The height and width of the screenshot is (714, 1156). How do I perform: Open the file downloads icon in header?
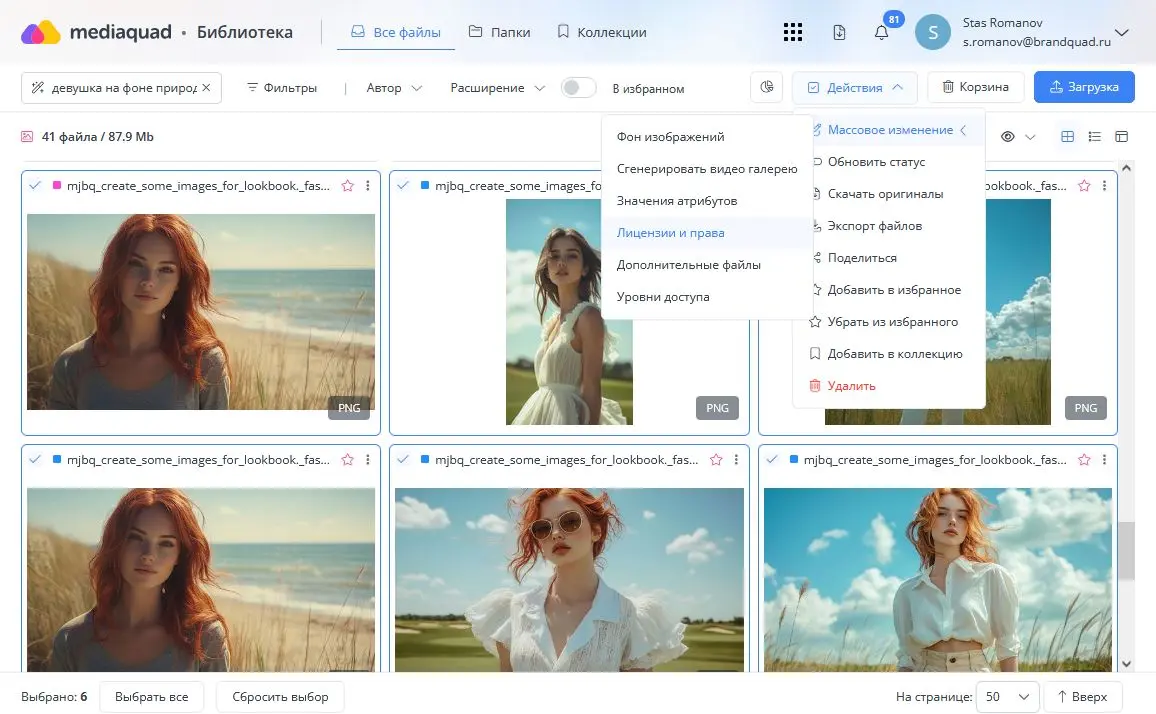click(839, 33)
